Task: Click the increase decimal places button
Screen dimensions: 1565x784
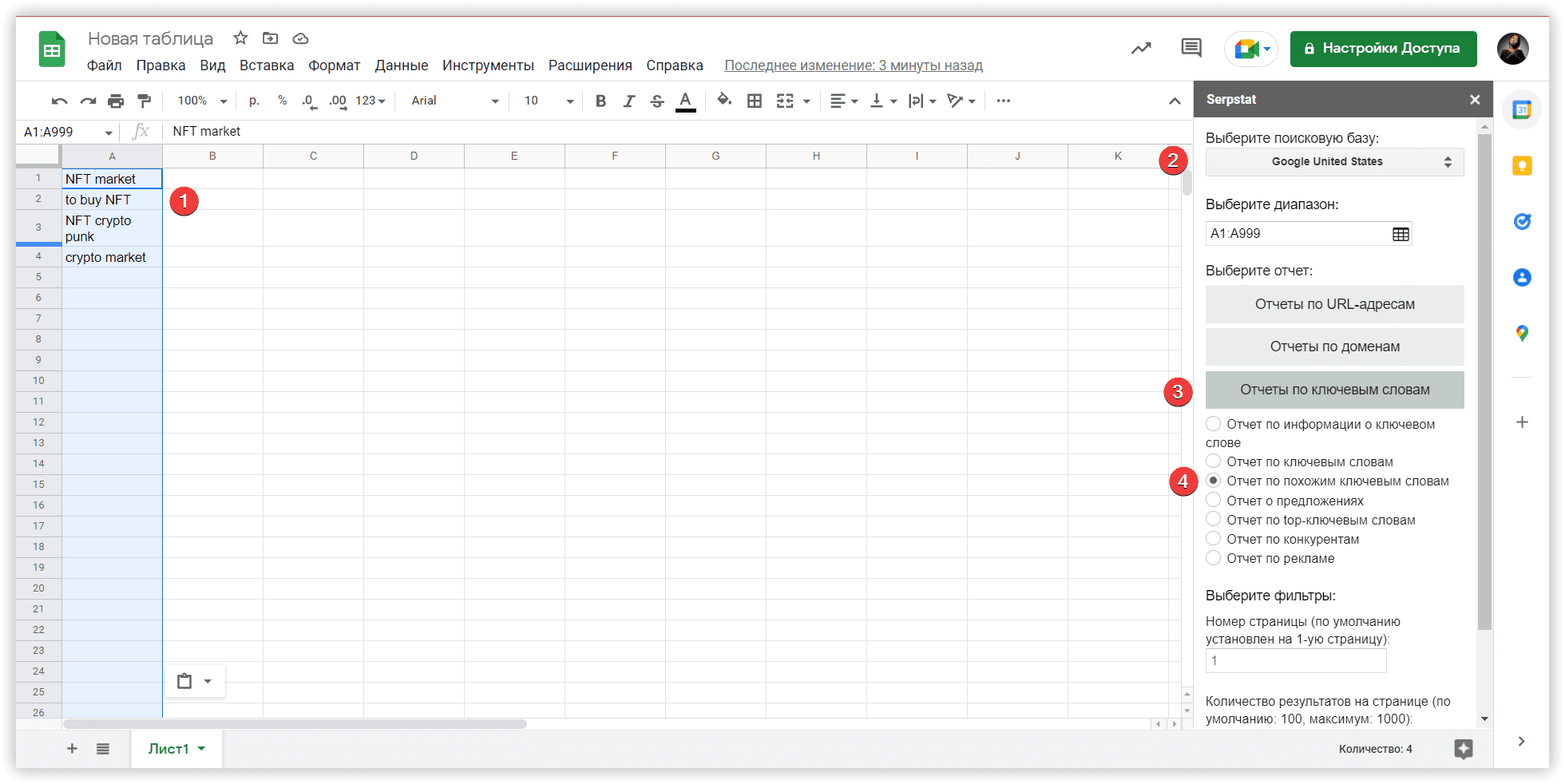Action: coord(338,101)
